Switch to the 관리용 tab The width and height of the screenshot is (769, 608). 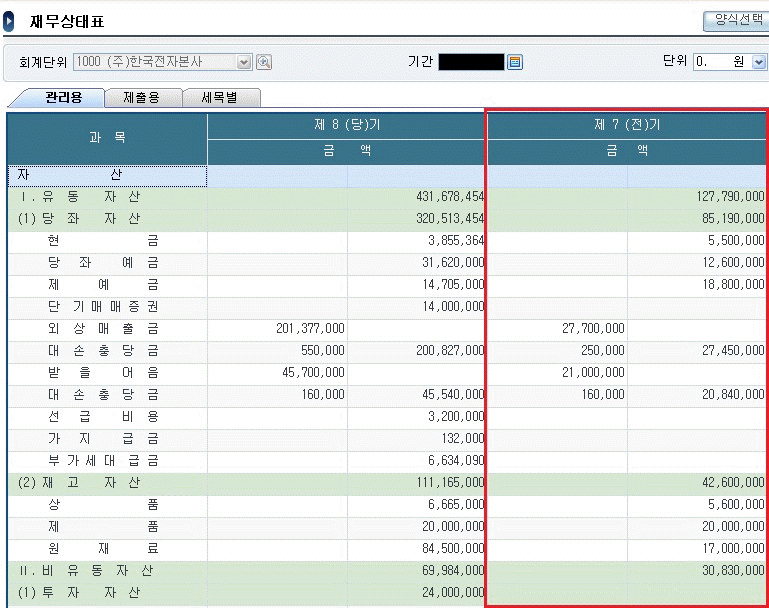(62, 98)
